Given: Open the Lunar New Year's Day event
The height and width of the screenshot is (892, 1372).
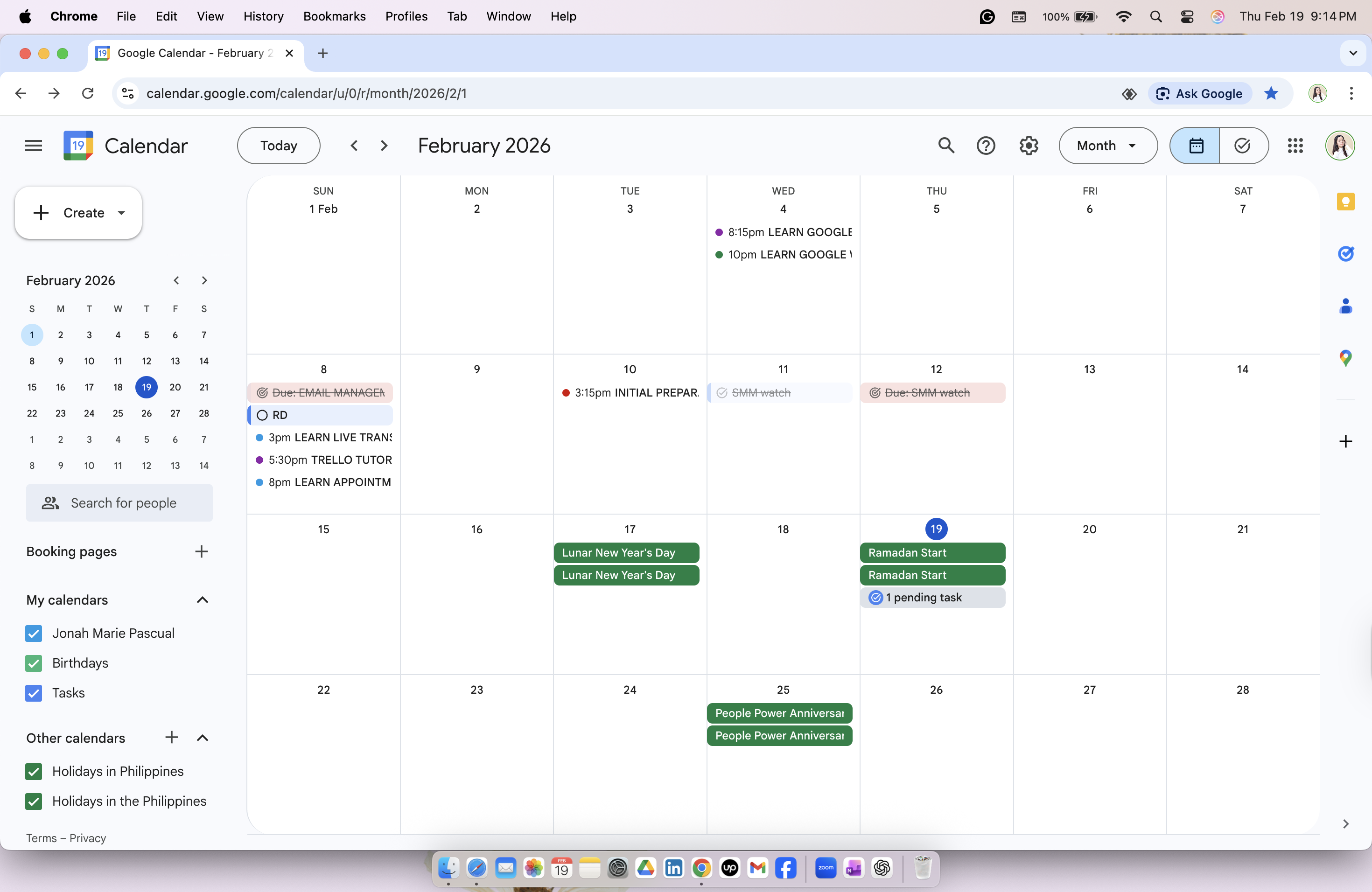Looking at the screenshot, I should [626, 553].
